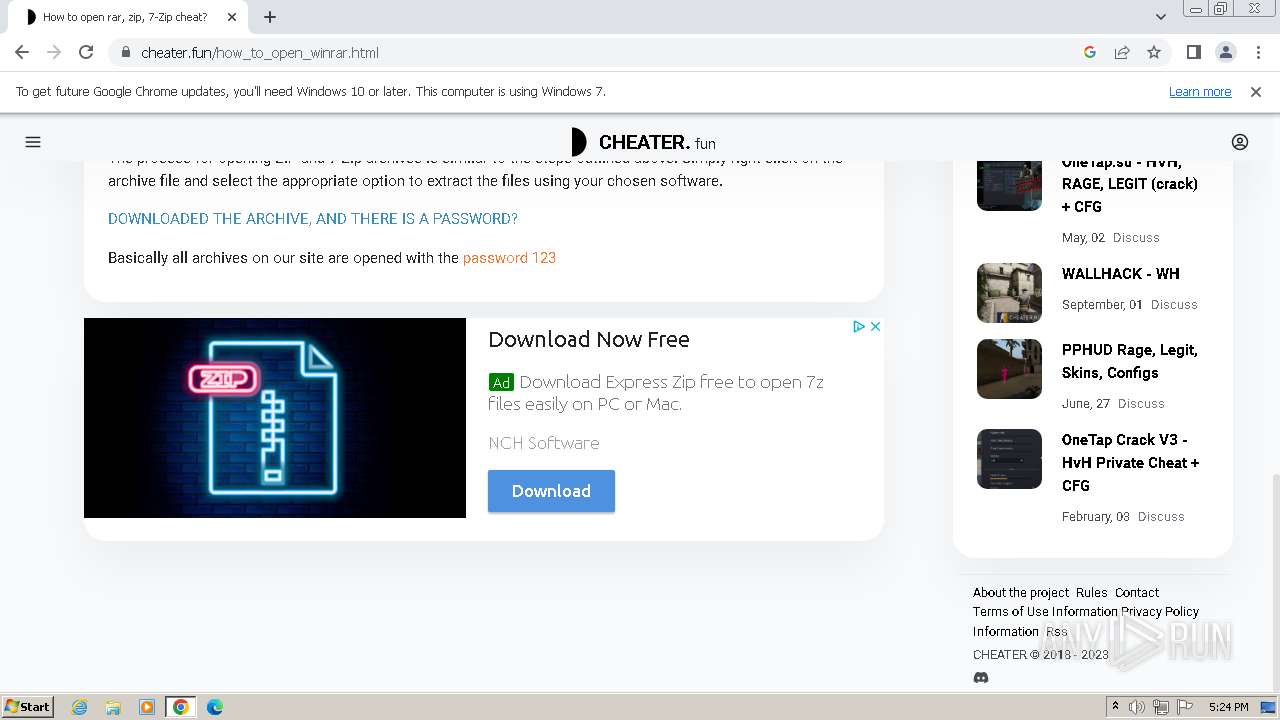
Task: Show hidden system tray icons
Action: 1116,707
